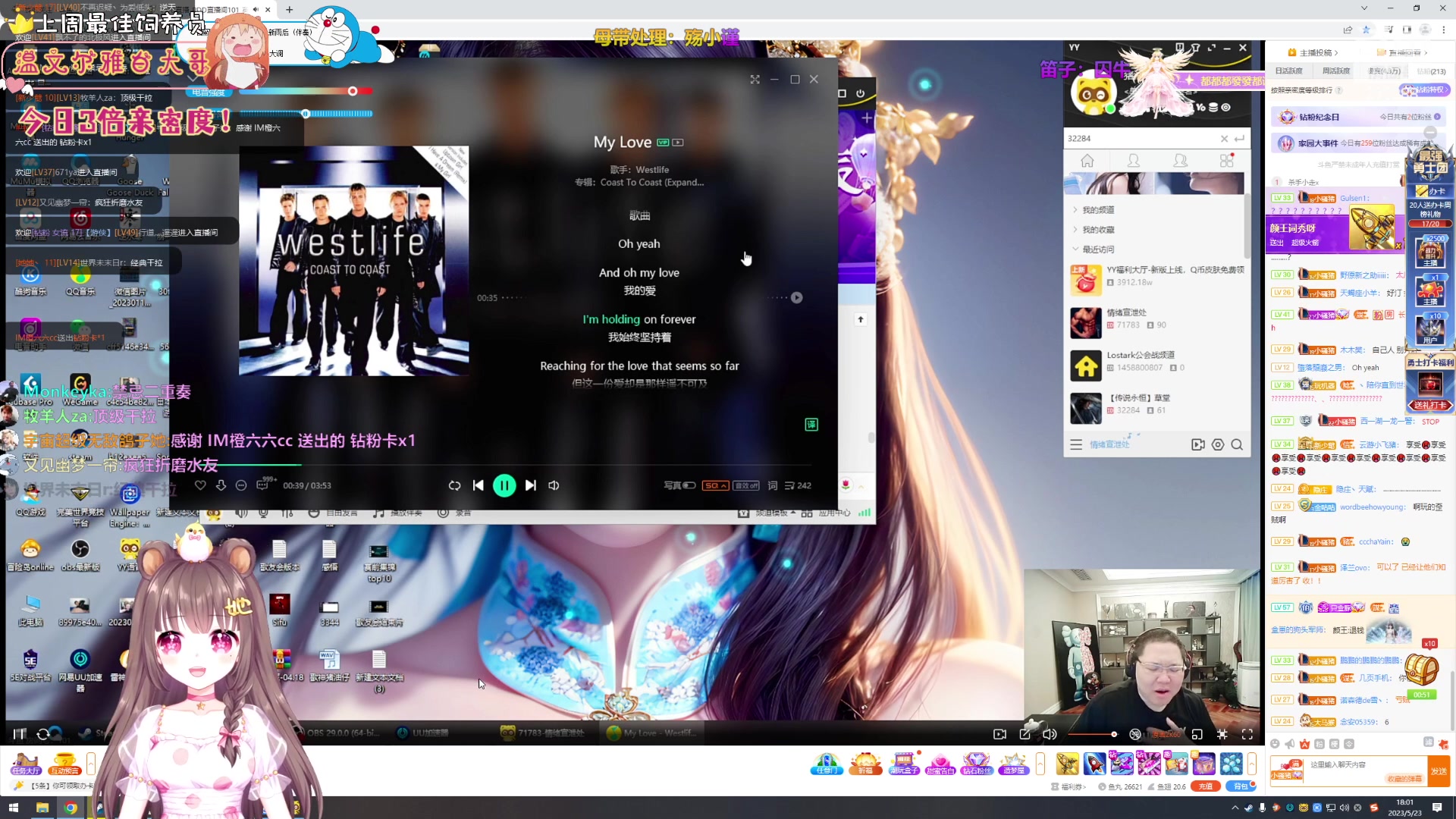This screenshot has height=819, width=1456.
Task: Play from the 00:35 lyric timestamp
Action: [797, 297]
